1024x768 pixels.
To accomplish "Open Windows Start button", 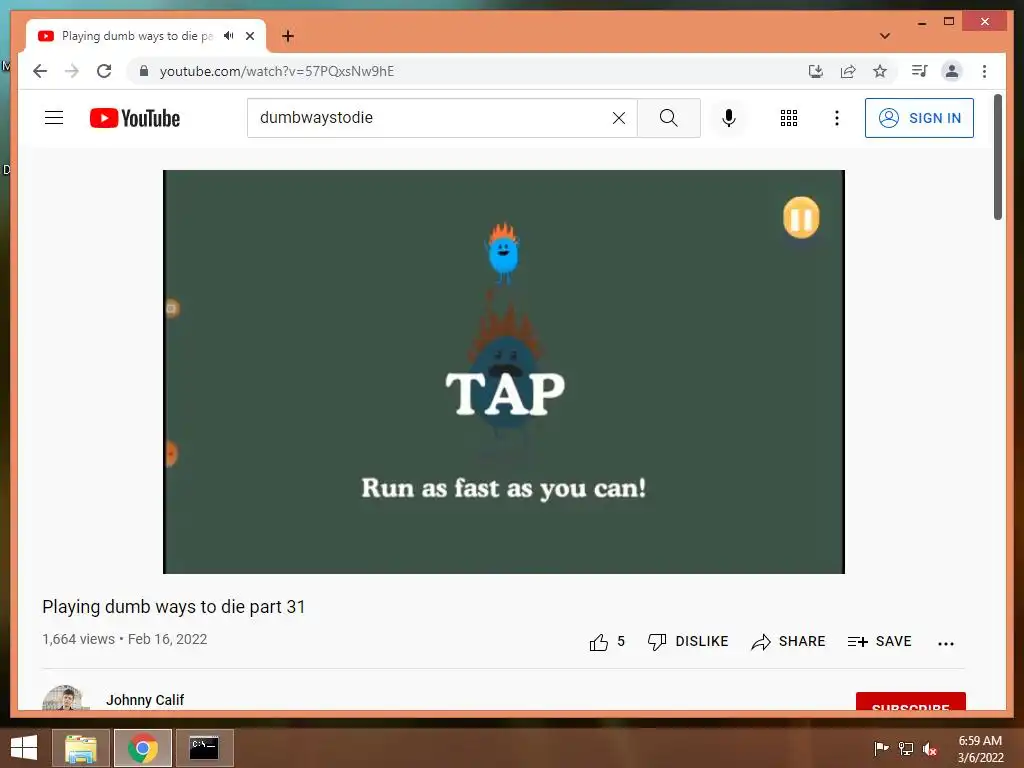I will 24,748.
